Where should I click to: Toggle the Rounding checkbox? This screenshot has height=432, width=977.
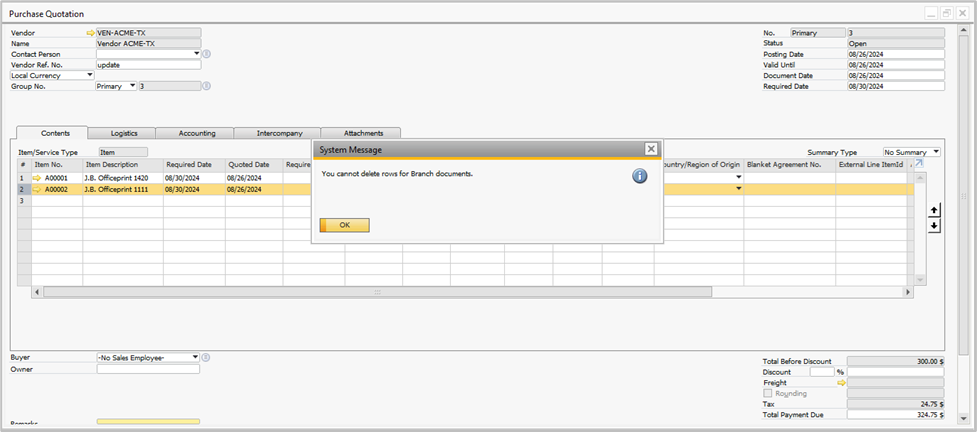(767, 393)
